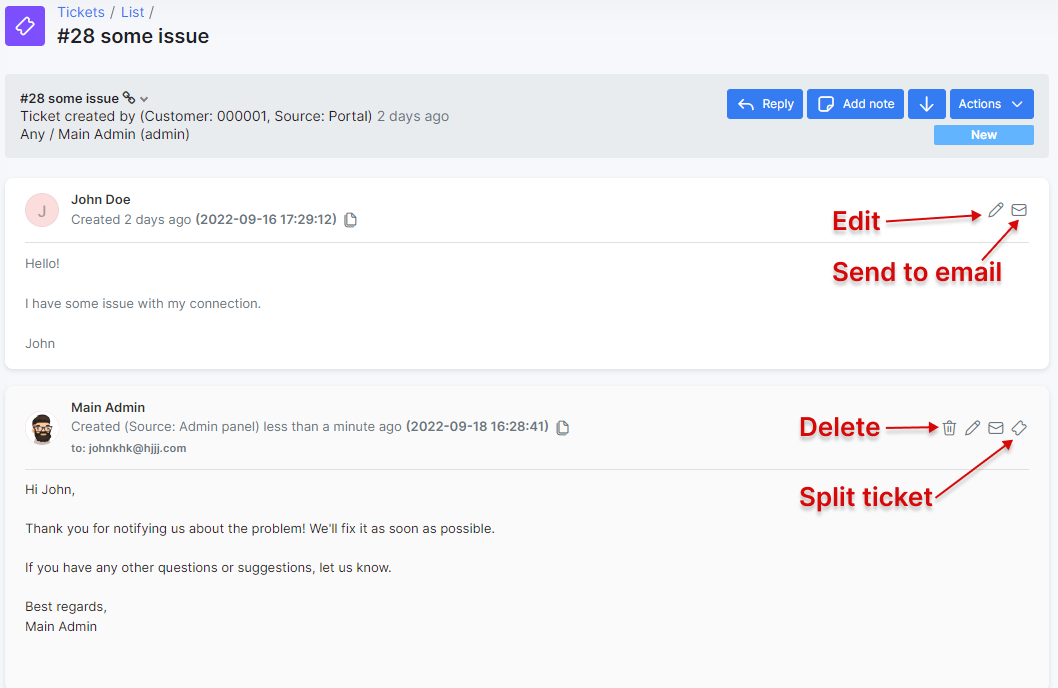Split ticket from Main Admin's message

coord(1019,428)
